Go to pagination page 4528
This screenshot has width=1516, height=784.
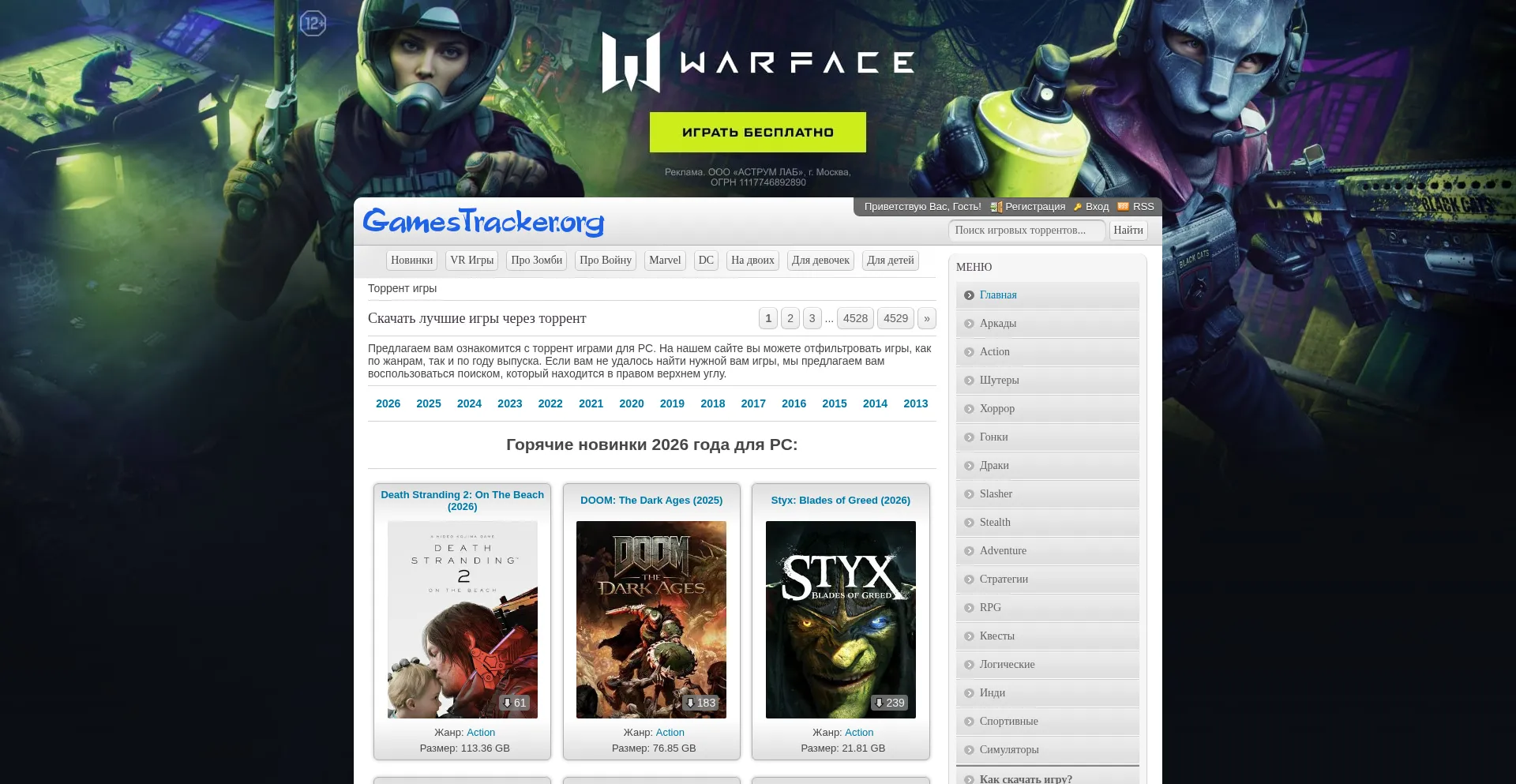(855, 318)
